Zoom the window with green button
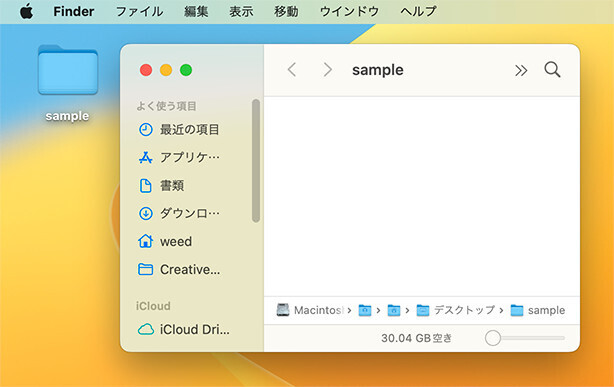Image resolution: width=614 pixels, height=387 pixels. pyautogui.click(x=186, y=70)
